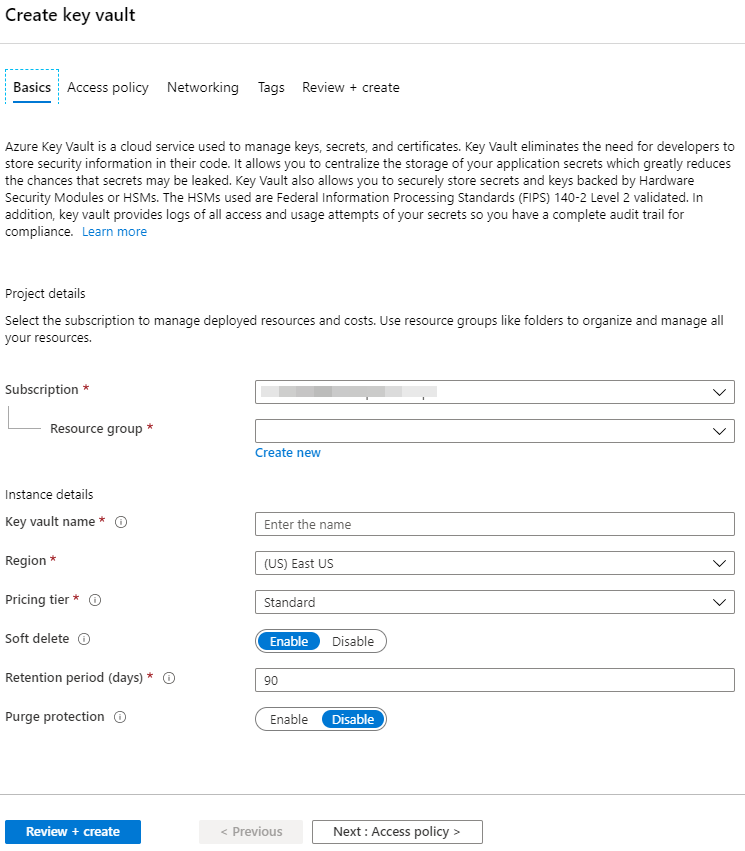Click the blue Review + create button
Image resolution: width=745 pixels, height=851 pixels.
coord(73,832)
